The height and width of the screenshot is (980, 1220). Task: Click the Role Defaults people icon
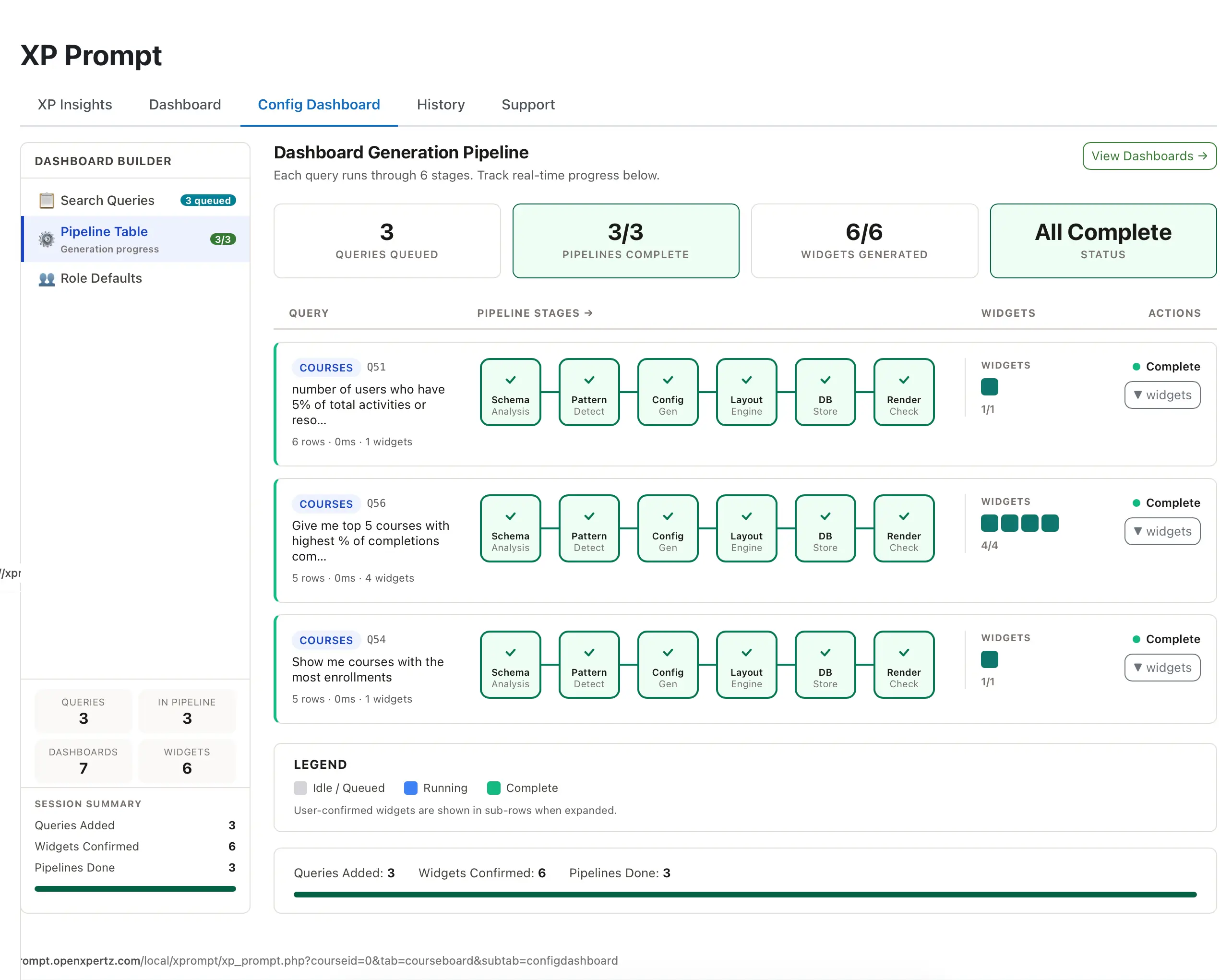pyautogui.click(x=47, y=278)
